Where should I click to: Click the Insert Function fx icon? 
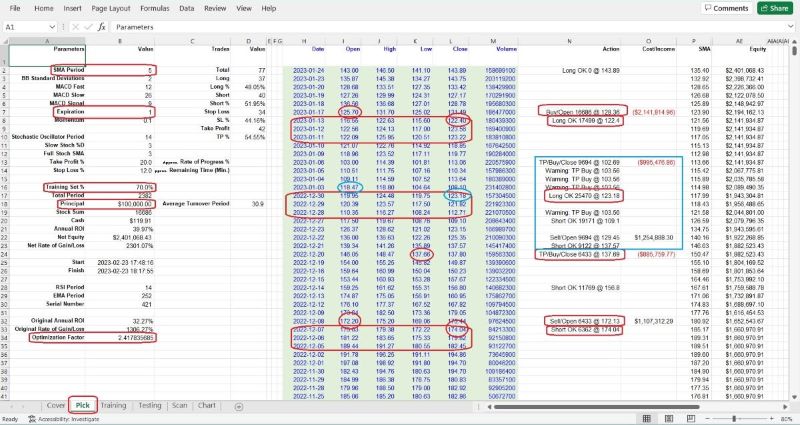[100, 27]
